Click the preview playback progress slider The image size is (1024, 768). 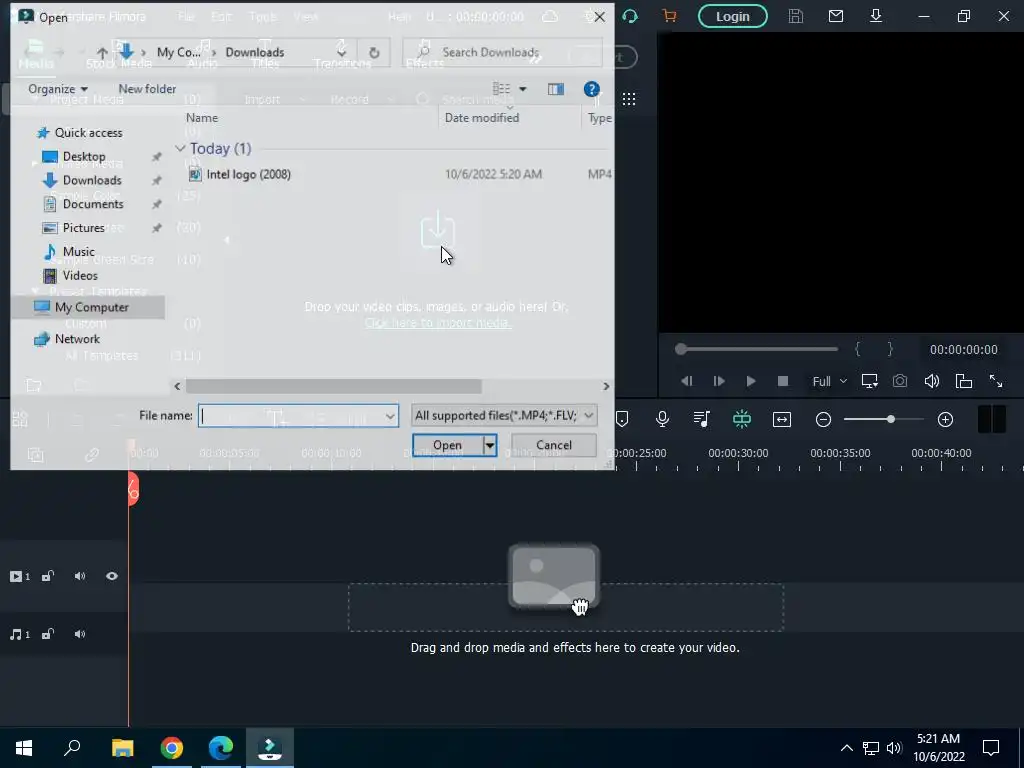[757, 349]
